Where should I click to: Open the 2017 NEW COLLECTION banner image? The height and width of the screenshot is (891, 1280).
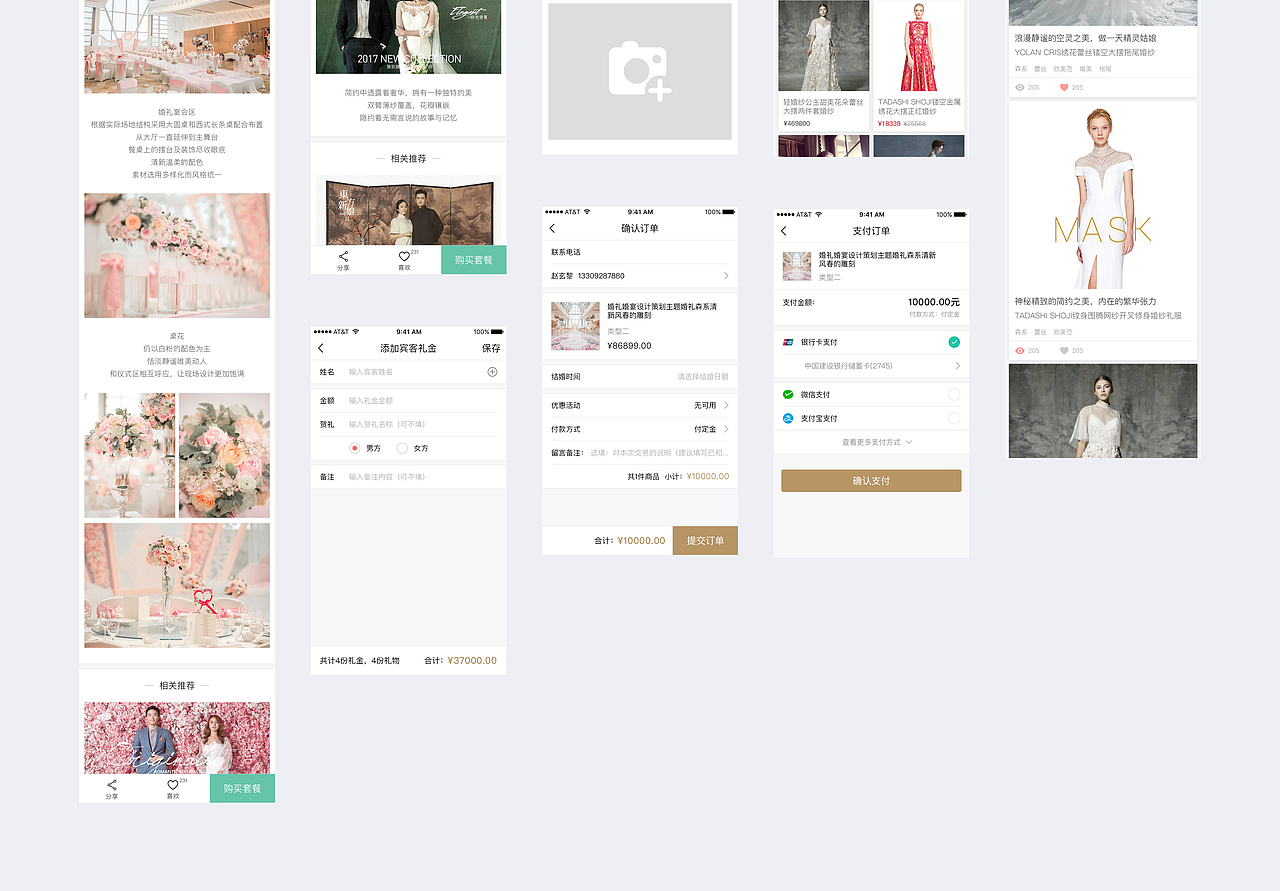pyautogui.click(x=408, y=37)
